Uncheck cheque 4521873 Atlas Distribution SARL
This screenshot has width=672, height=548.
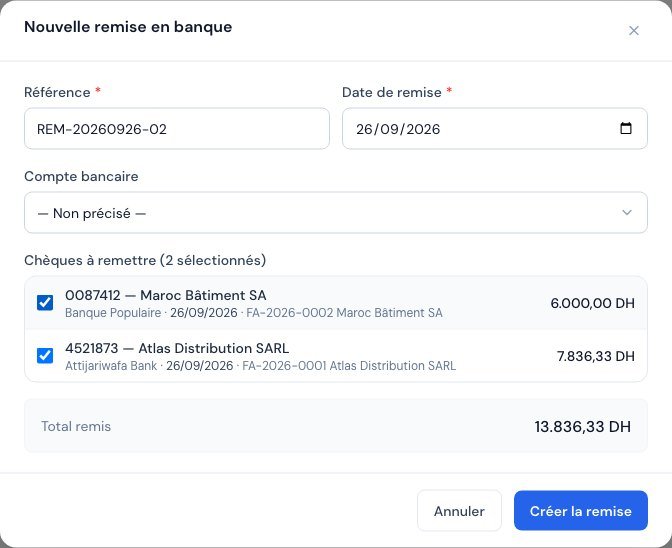[45, 356]
